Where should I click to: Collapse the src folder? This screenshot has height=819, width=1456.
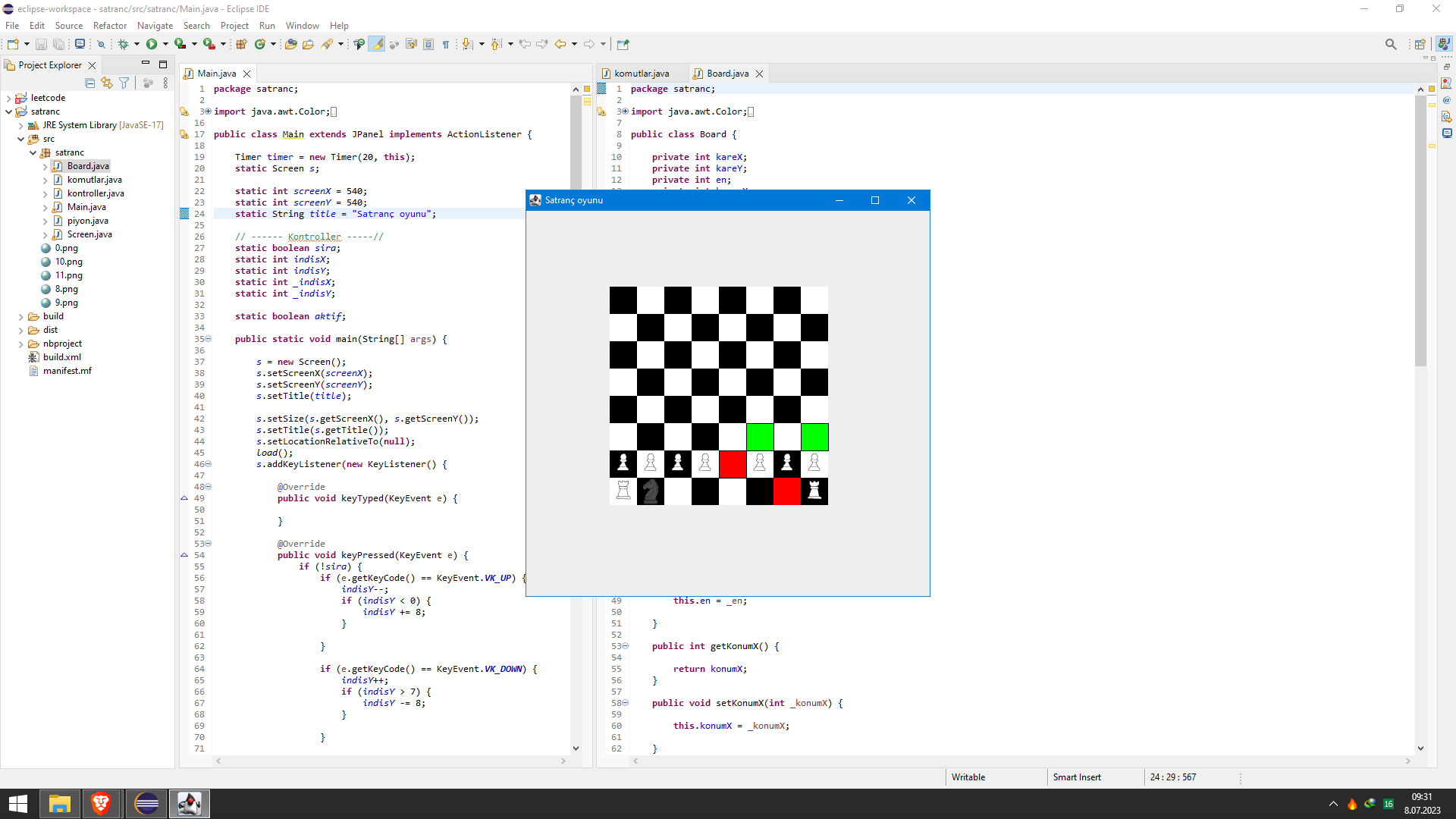20,139
